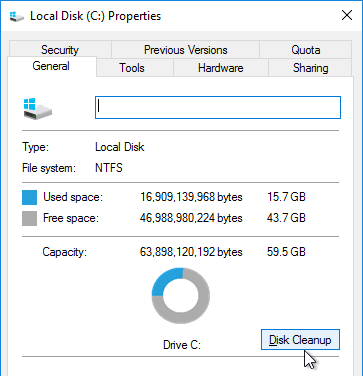Click the Drive C: label under the chart
The width and height of the screenshot is (363, 376).
[182, 345]
